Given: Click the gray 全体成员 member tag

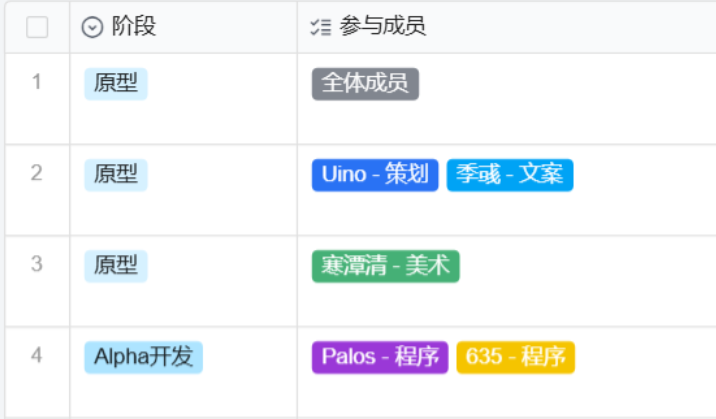Looking at the screenshot, I should click(x=365, y=84).
